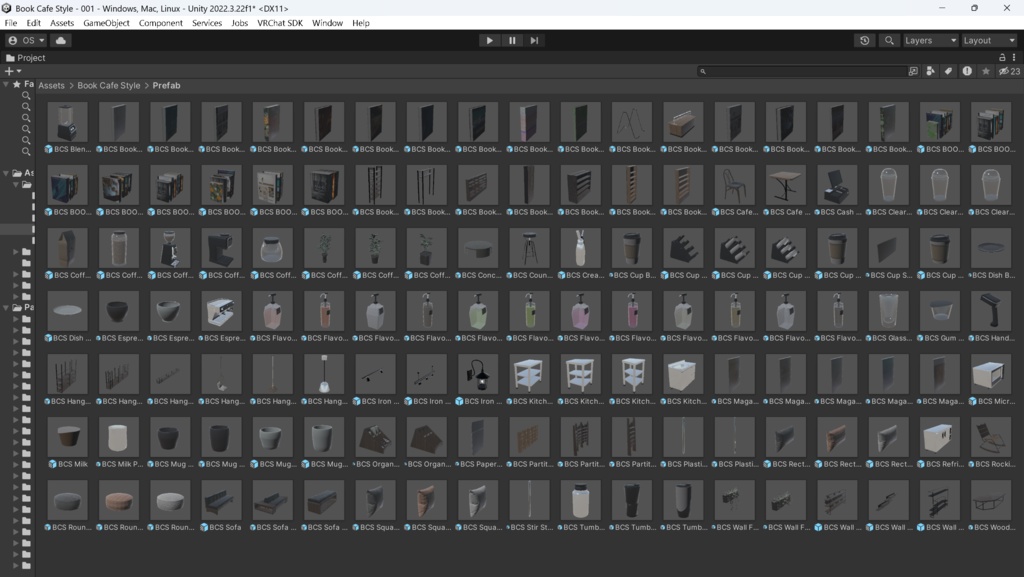Open the OS account dropdown
This screenshot has height=577, width=1024.
(26, 40)
